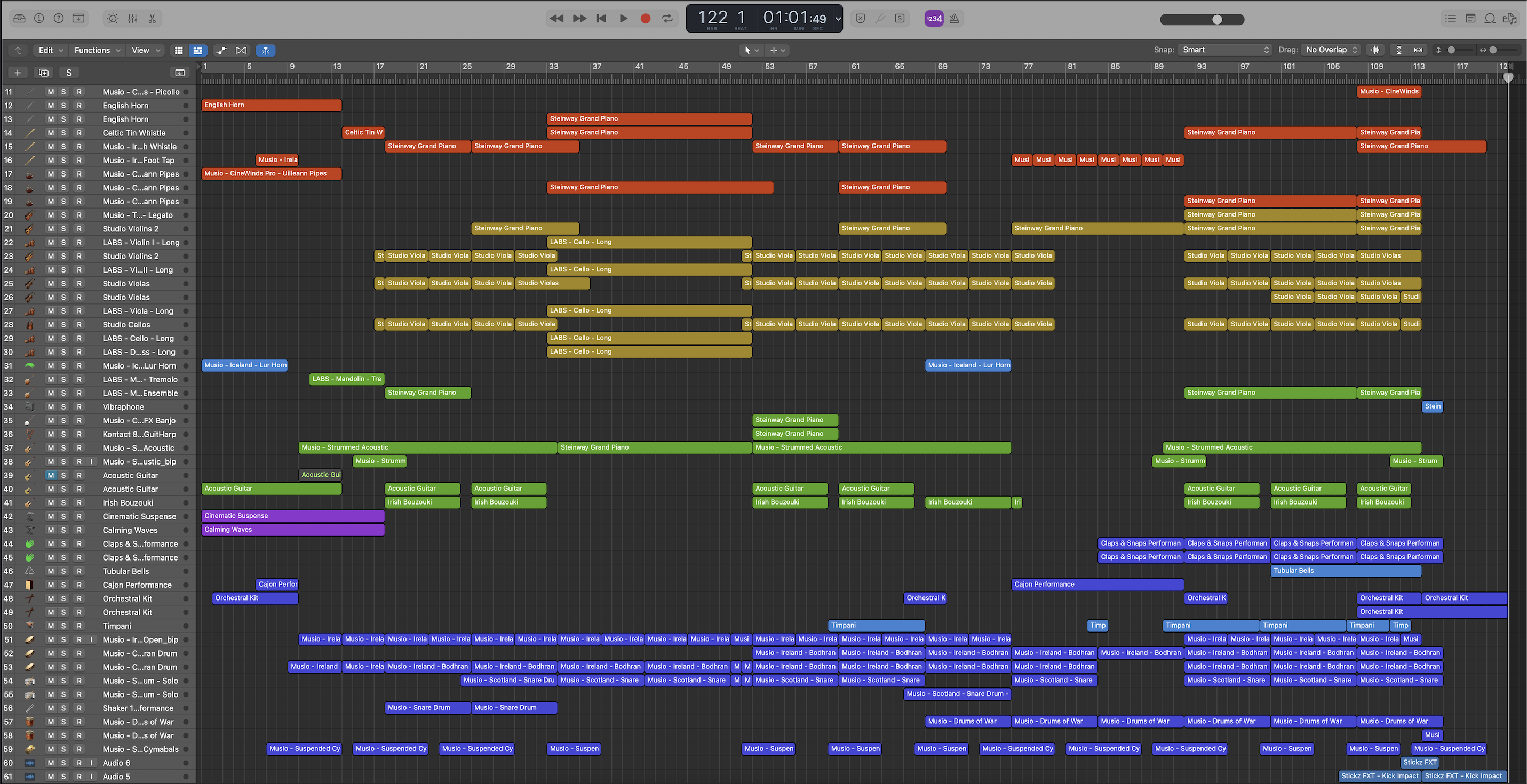This screenshot has width=1527, height=784.
Task: Click the add track plus button
Action: 18,73
